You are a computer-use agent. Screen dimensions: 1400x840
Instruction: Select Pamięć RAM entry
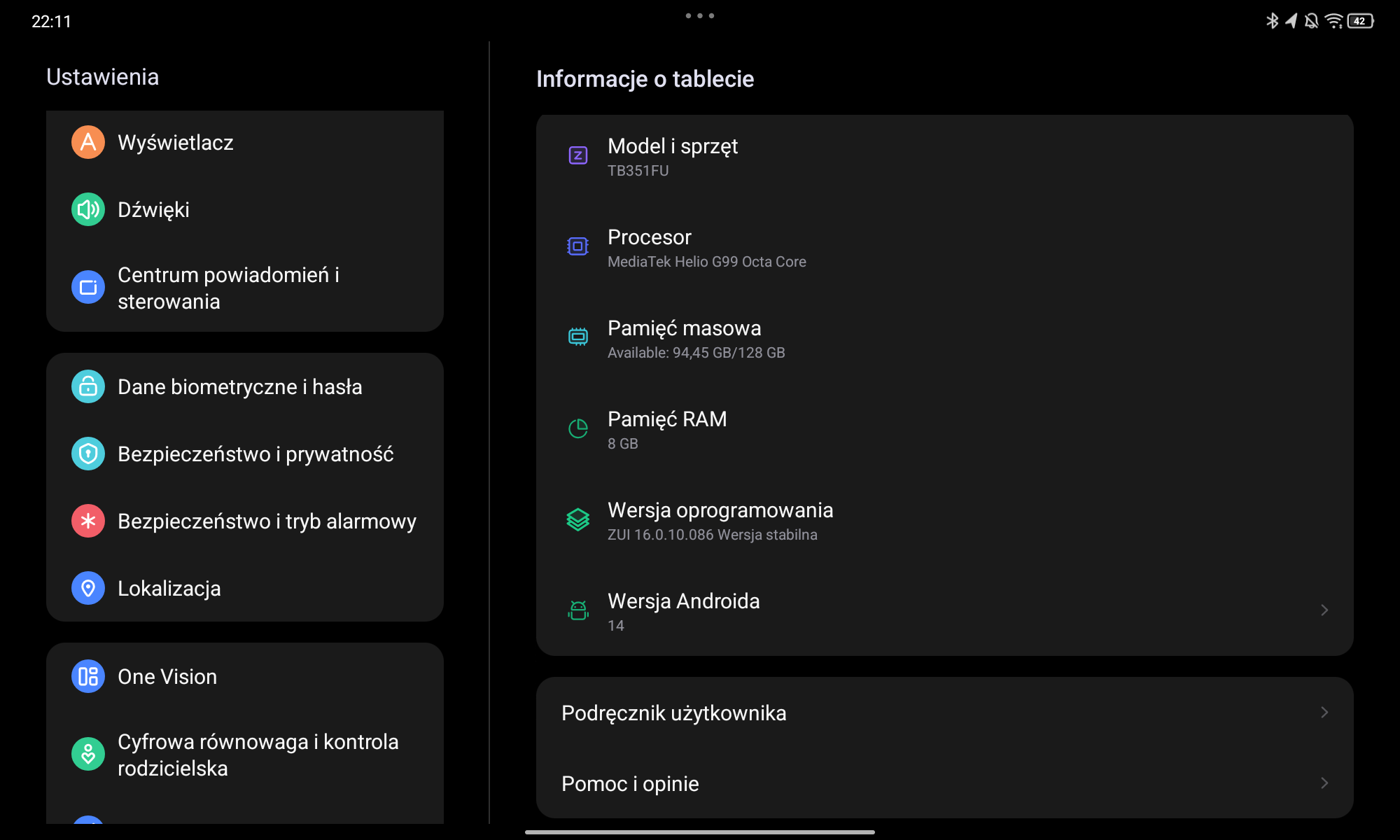tap(945, 428)
